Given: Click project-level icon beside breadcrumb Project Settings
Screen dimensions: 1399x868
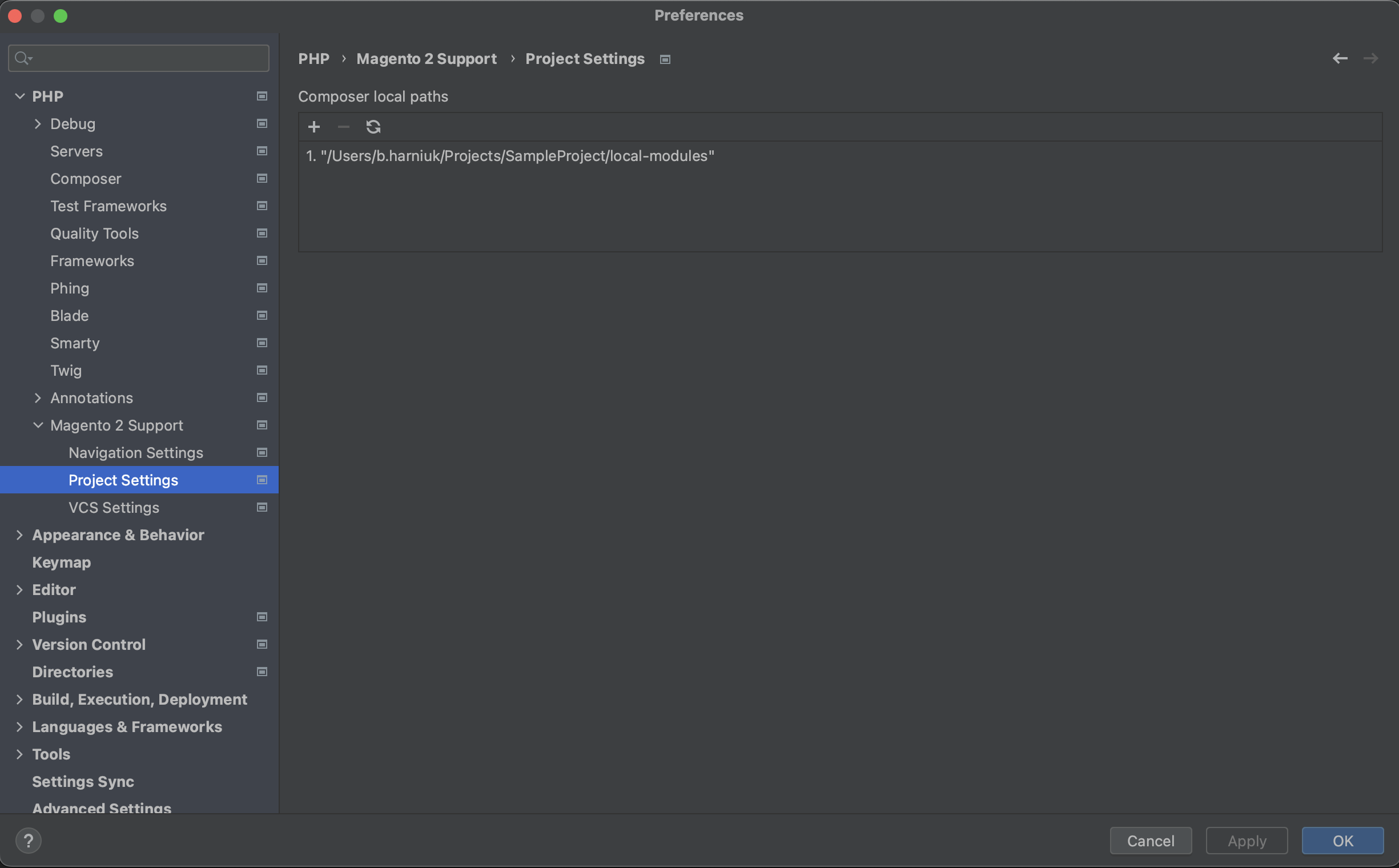Looking at the screenshot, I should pyautogui.click(x=665, y=60).
